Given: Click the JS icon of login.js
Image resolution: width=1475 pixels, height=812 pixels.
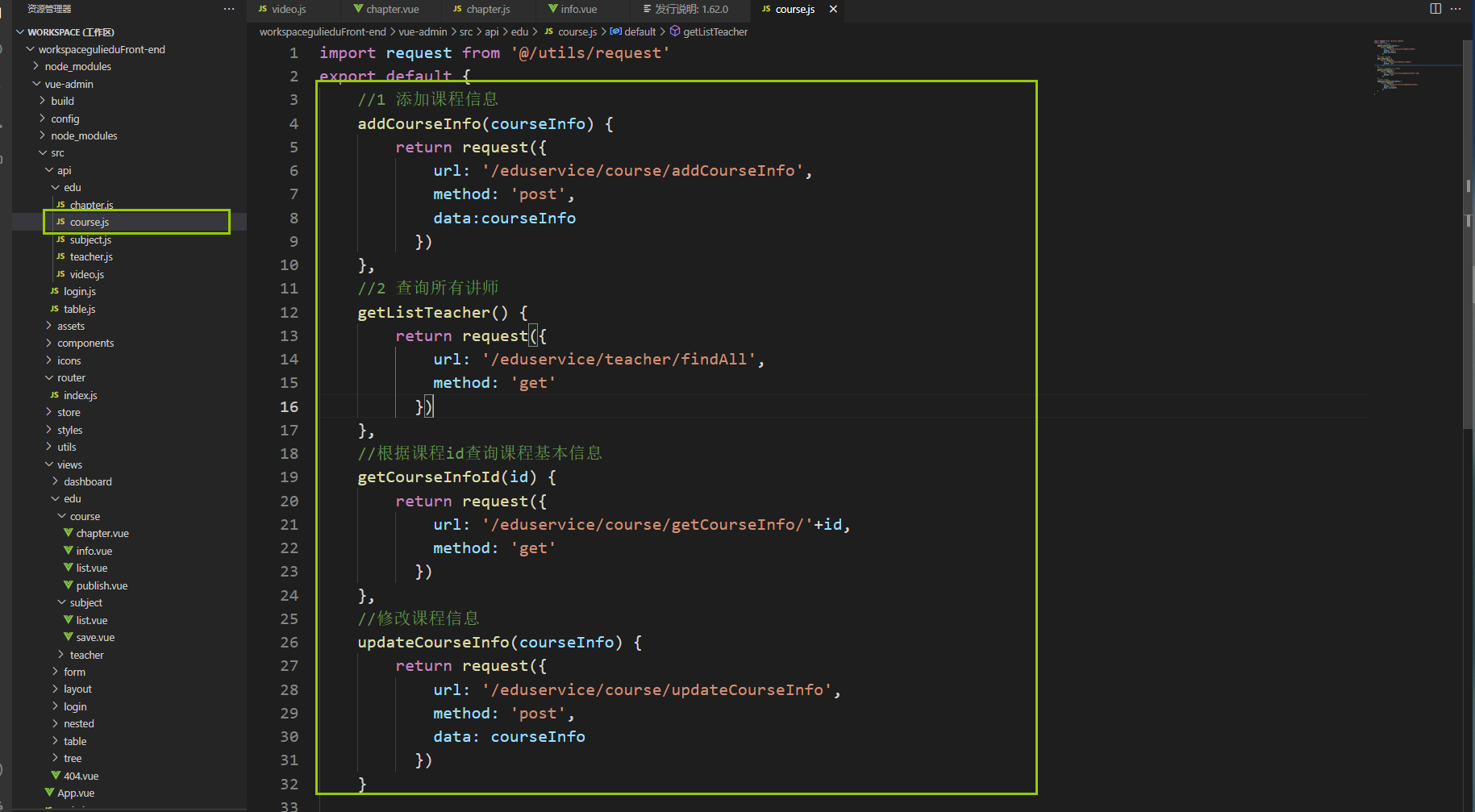Looking at the screenshot, I should pyautogui.click(x=54, y=291).
